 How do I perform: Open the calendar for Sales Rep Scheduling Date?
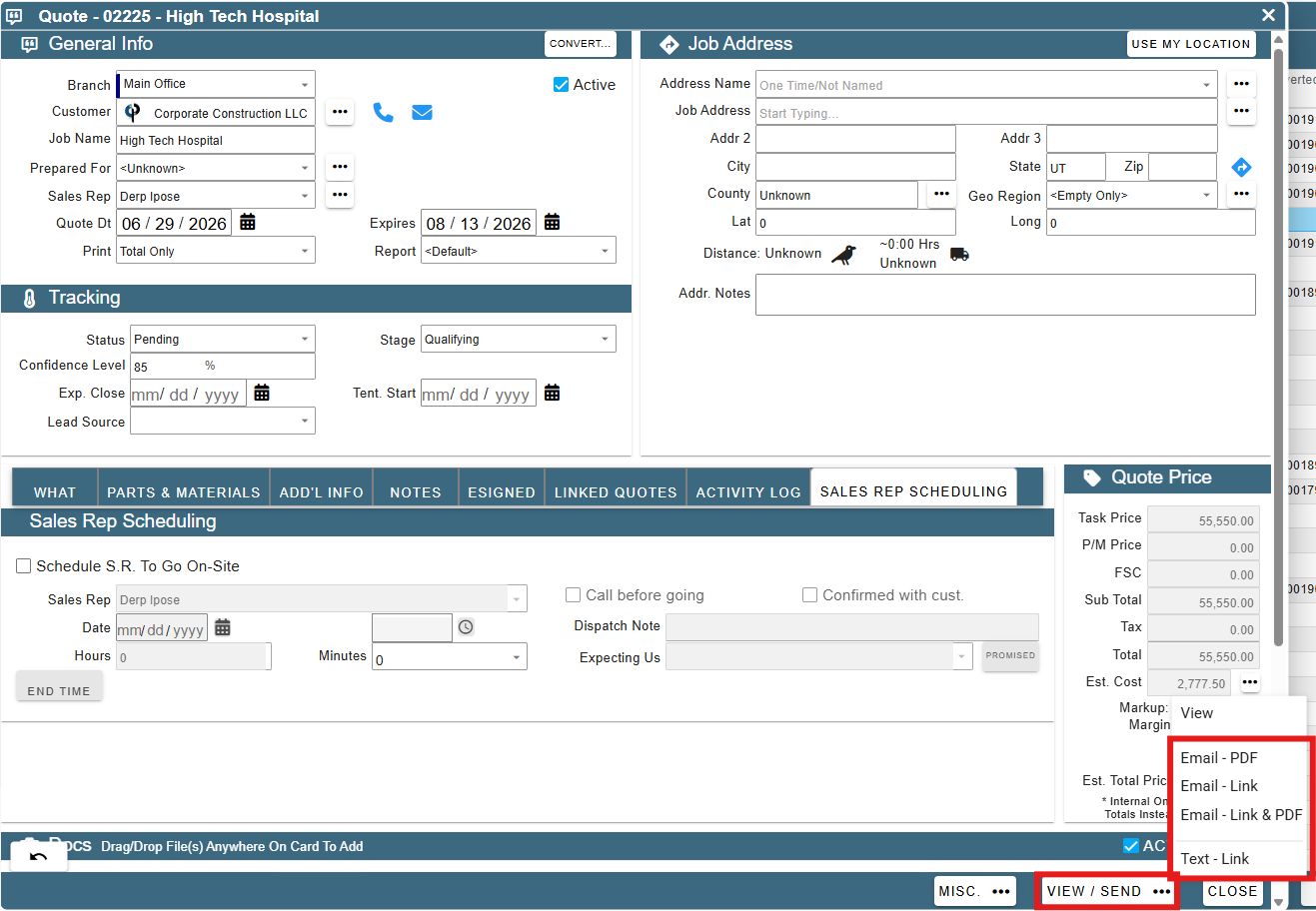coord(223,627)
